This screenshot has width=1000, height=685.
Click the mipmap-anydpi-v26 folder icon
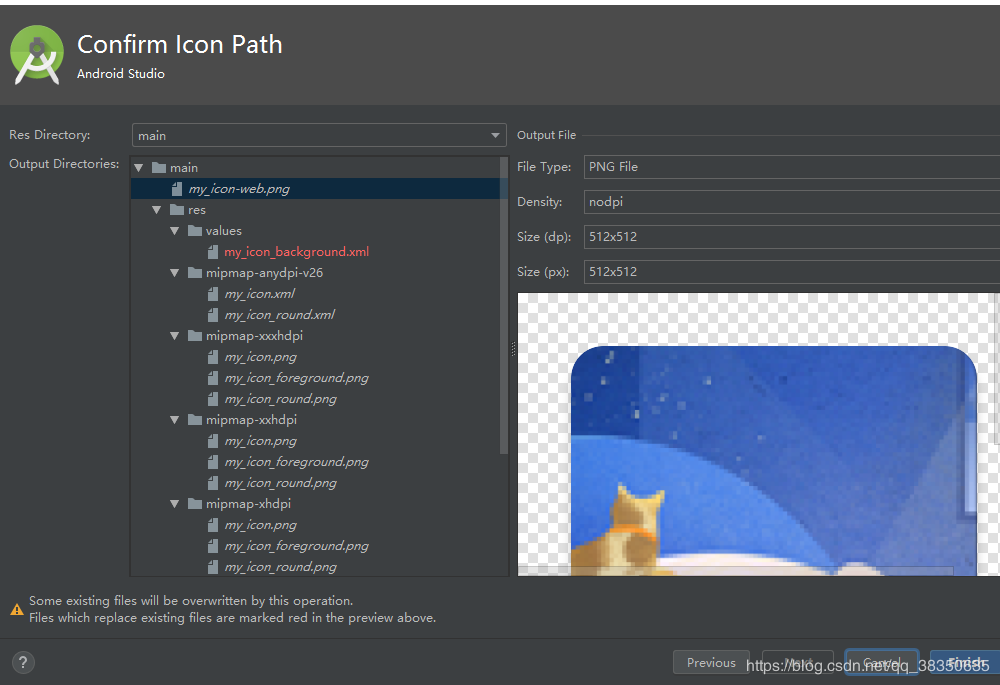pos(195,273)
